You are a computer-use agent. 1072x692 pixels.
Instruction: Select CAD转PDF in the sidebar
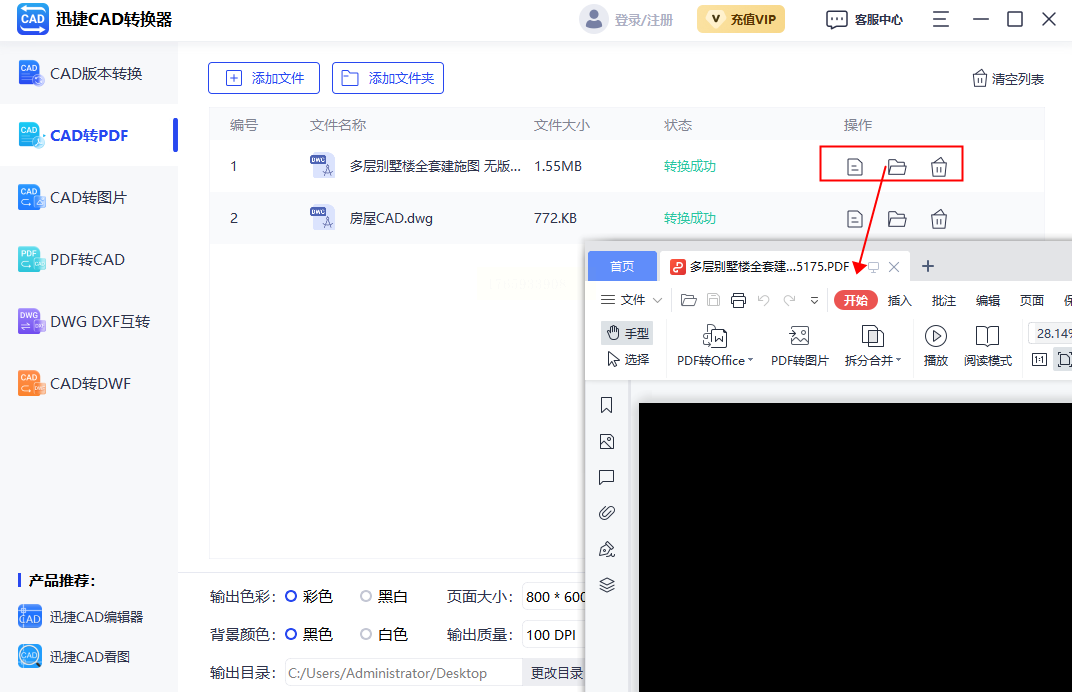click(89, 135)
